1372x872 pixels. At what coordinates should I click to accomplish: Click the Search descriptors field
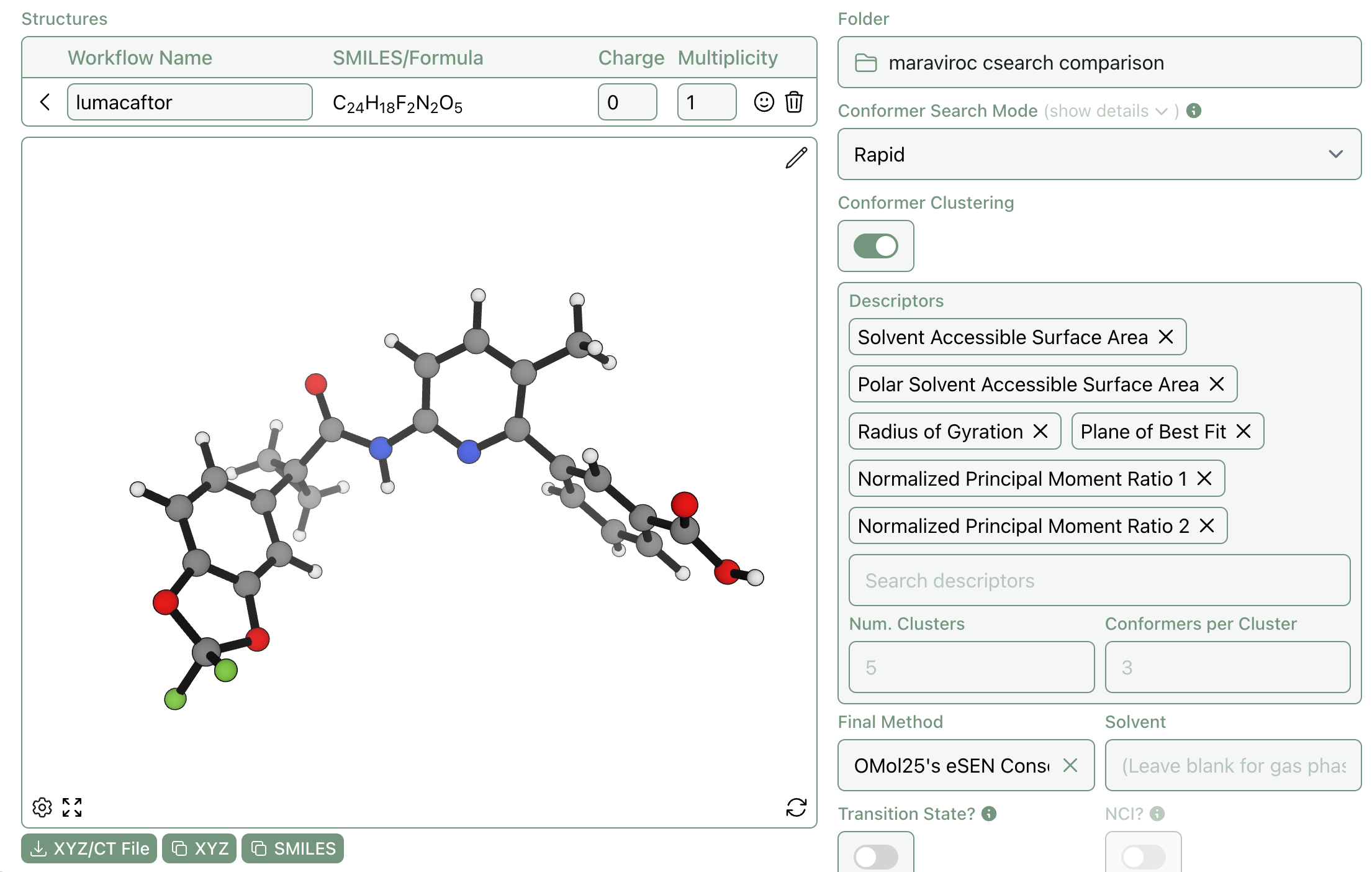pyautogui.click(x=1099, y=580)
